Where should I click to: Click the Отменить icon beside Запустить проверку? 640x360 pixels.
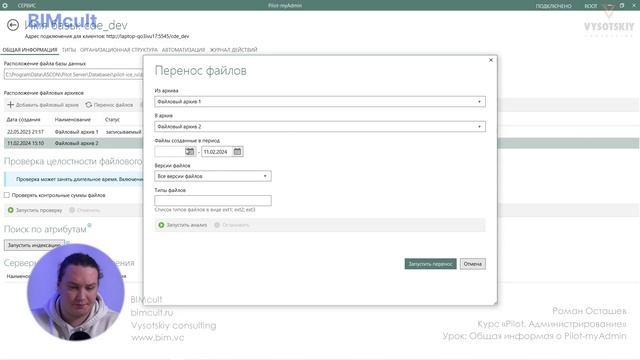[x=72, y=210]
